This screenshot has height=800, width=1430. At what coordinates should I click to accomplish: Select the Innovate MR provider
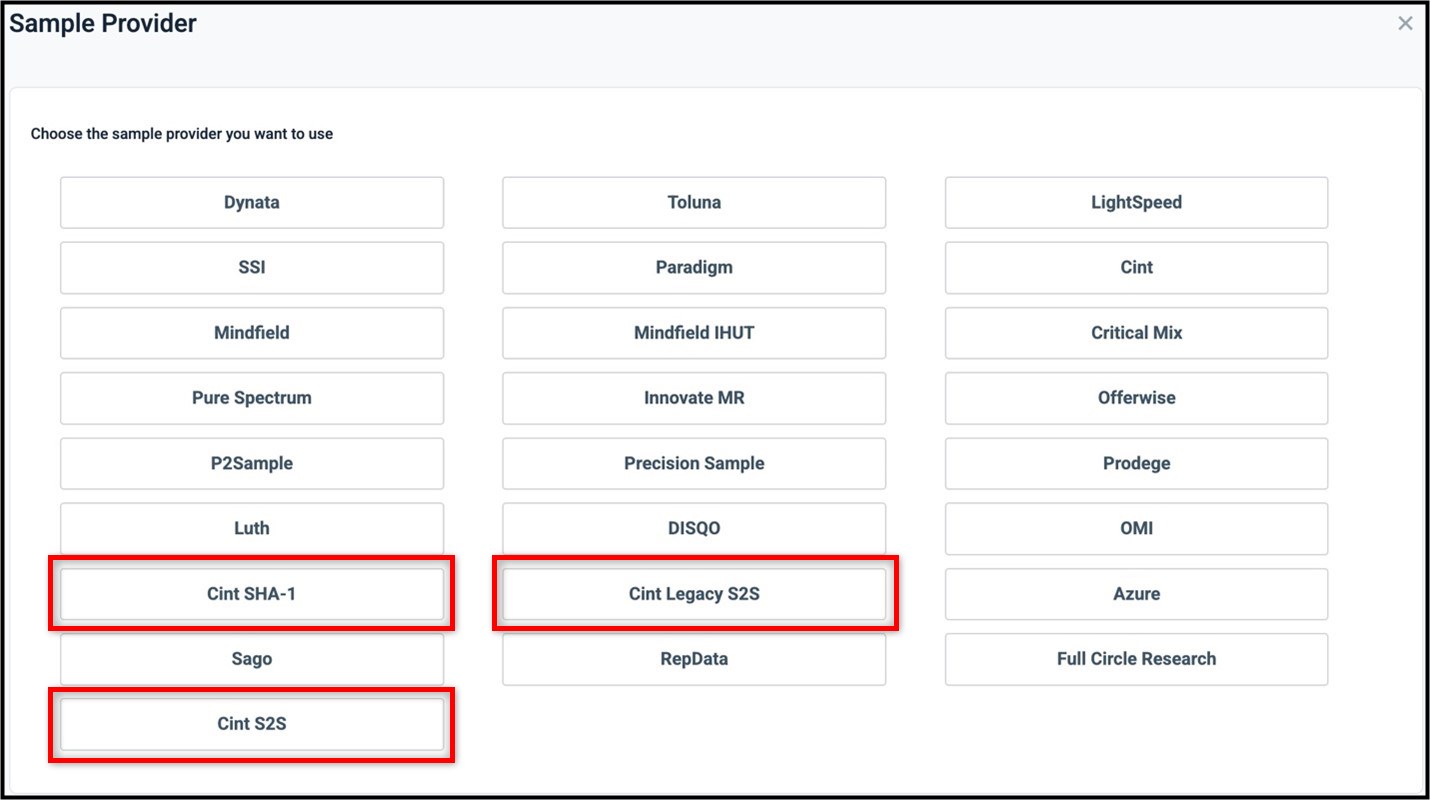694,398
